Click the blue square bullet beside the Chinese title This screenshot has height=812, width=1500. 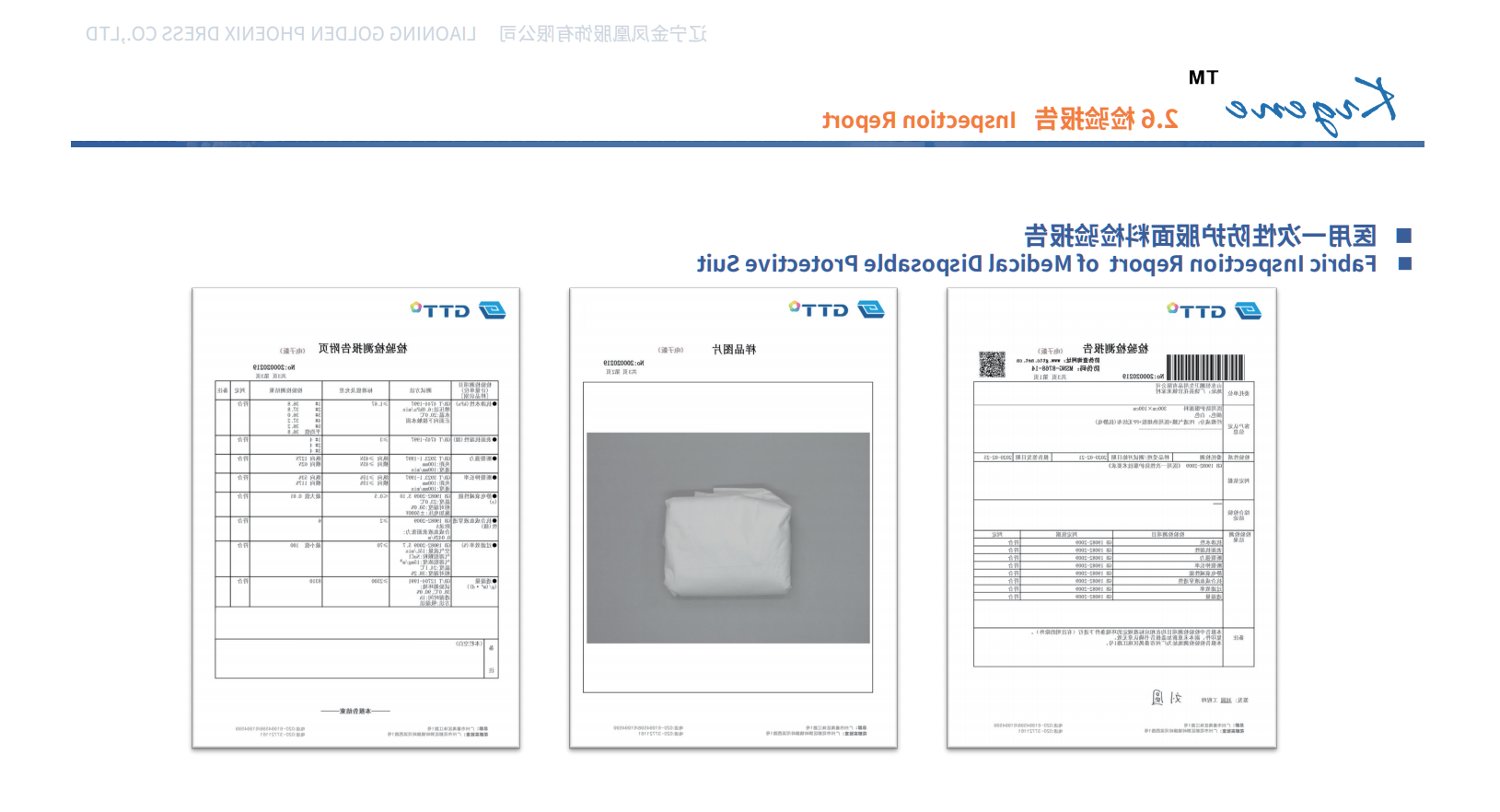click(1404, 236)
